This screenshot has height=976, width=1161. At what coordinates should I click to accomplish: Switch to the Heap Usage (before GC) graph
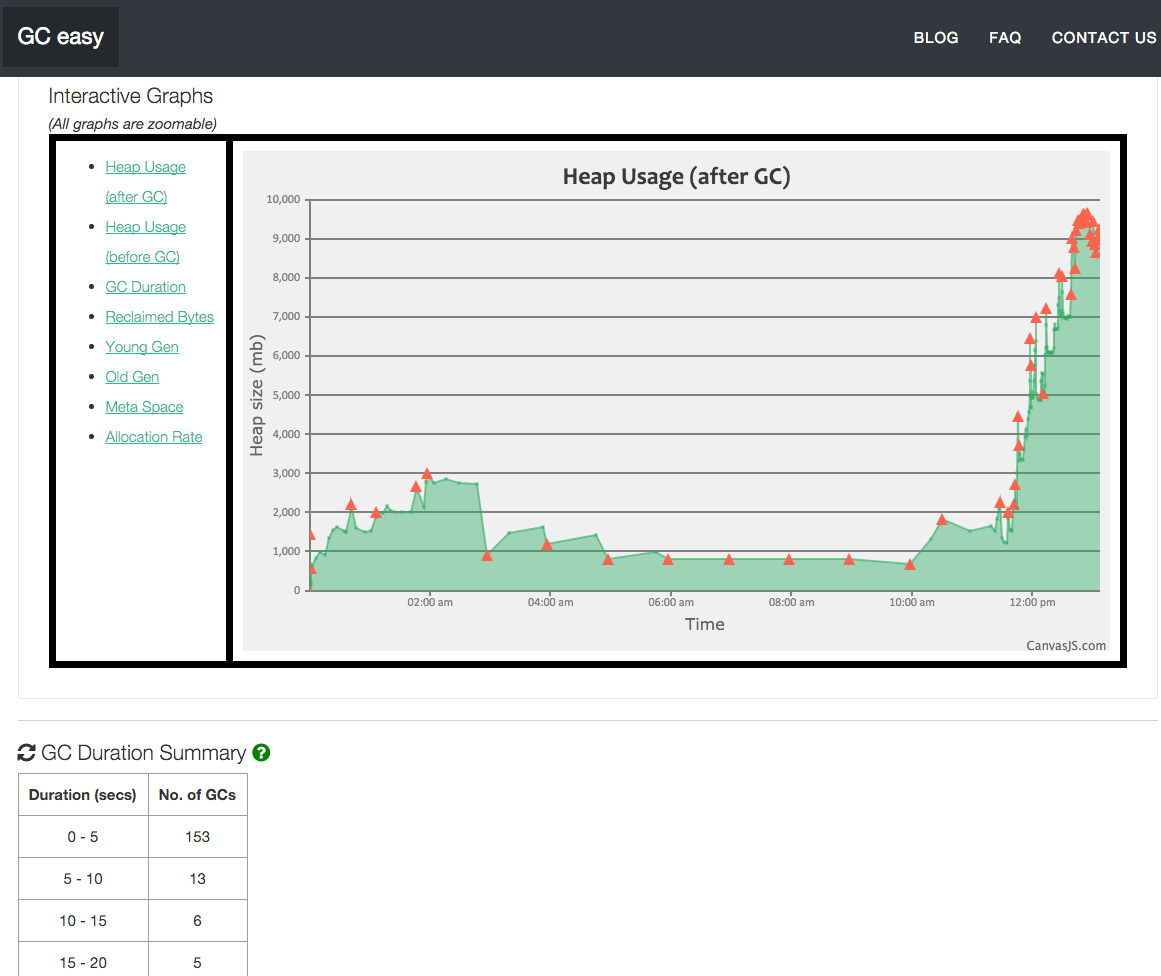pyautogui.click(x=145, y=227)
